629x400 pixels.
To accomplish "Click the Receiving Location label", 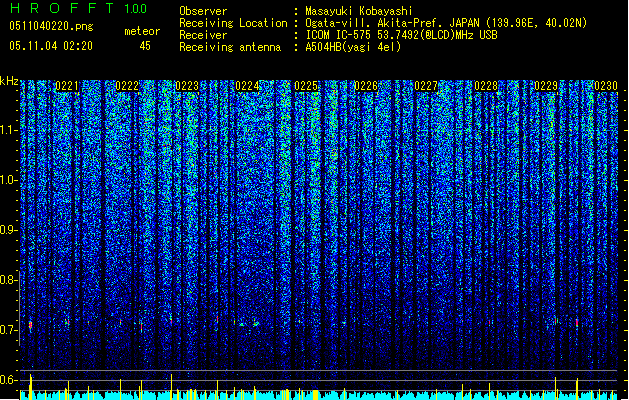I will [233, 23].
